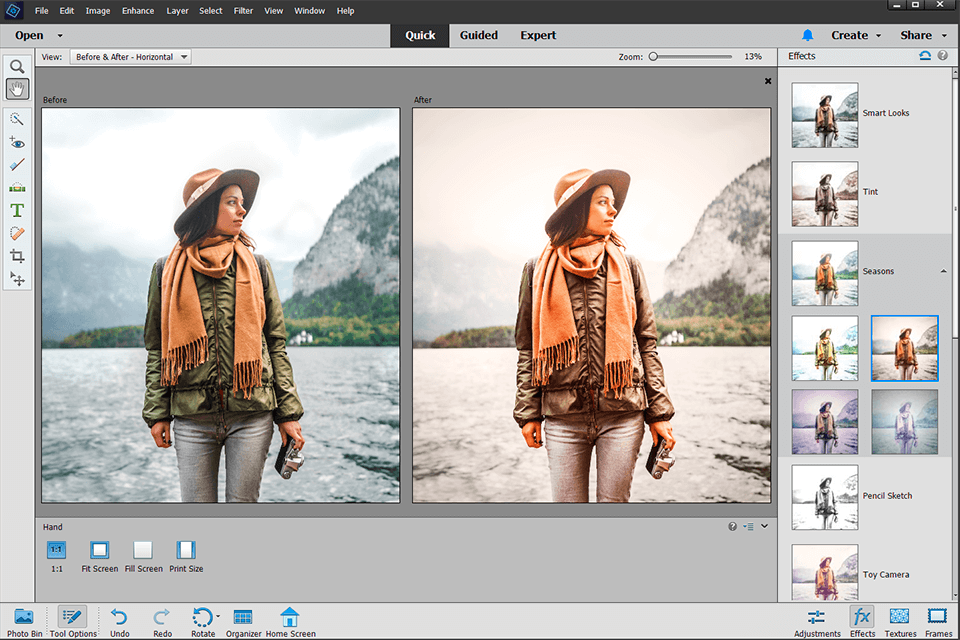Click the Fit Screen button
Image resolution: width=960 pixels, height=640 pixels.
pos(99,551)
